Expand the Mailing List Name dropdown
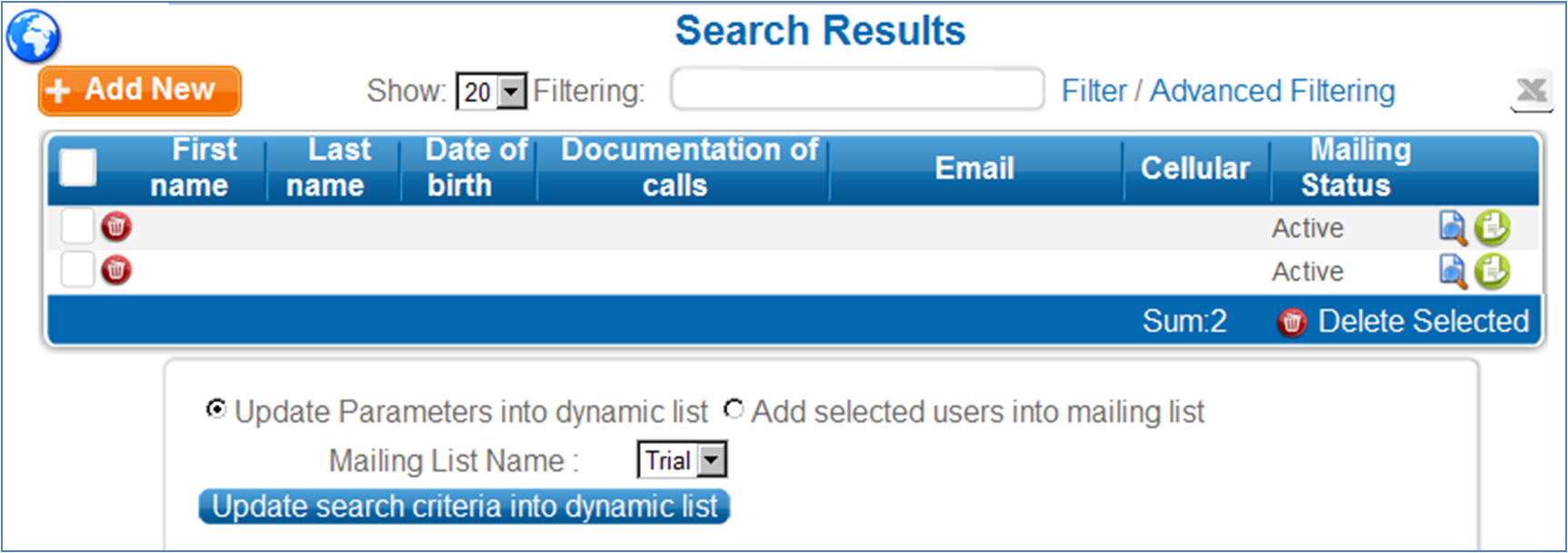Image resolution: width=1568 pixels, height=553 pixels. click(x=682, y=460)
